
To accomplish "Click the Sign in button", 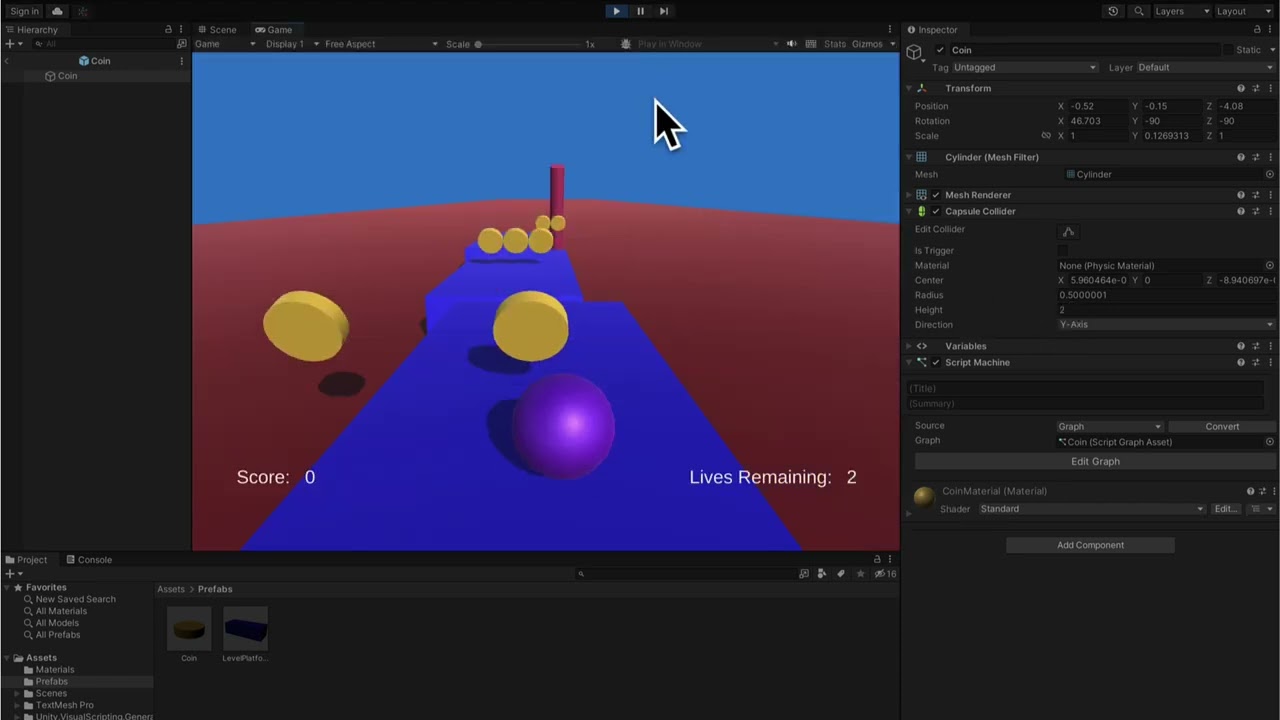I will [x=24, y=11].
